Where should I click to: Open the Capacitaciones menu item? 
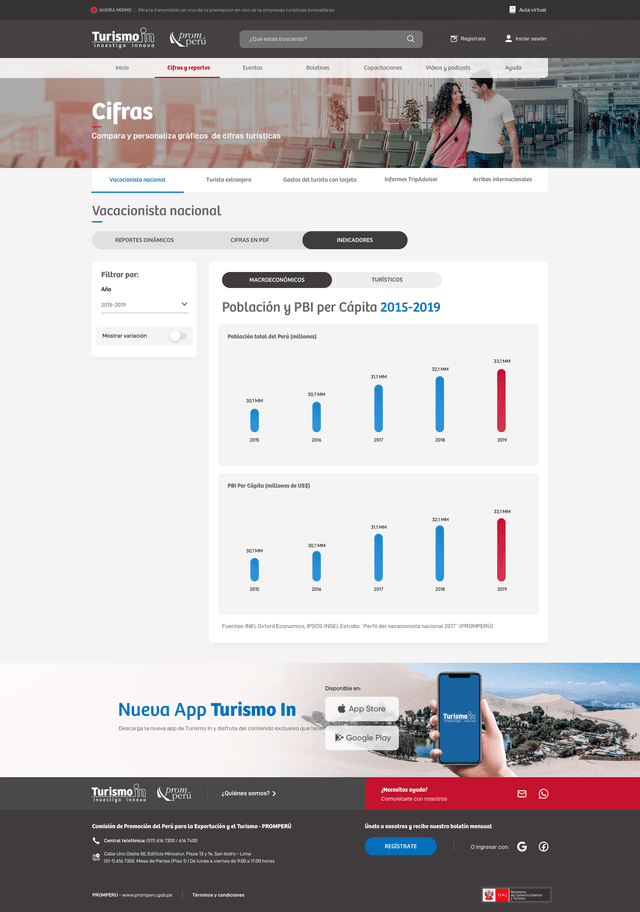point(383,68)
